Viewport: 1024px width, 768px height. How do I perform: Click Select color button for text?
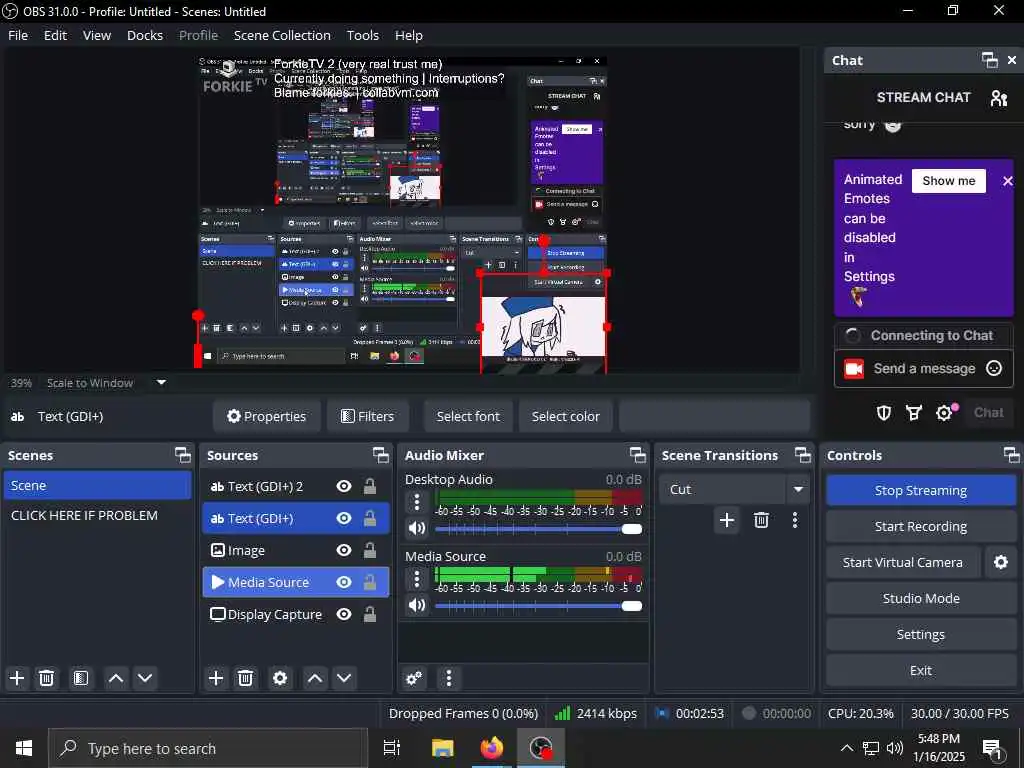point(566,416)
